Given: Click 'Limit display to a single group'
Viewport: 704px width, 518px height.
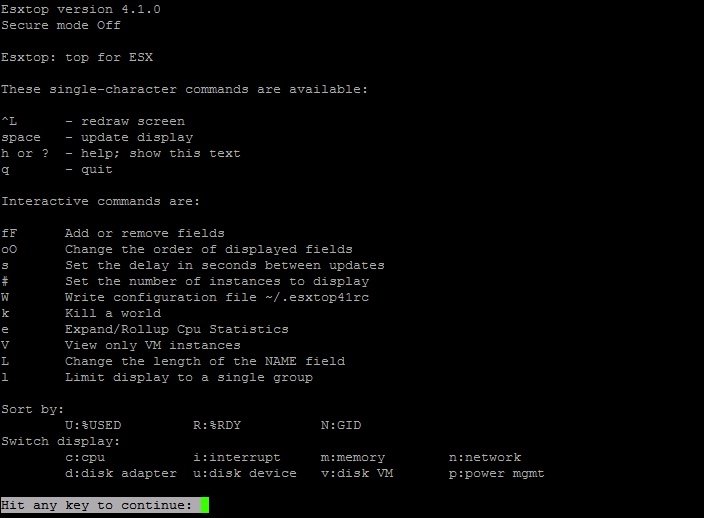Looking at the screenshot, I should [189, 378].
